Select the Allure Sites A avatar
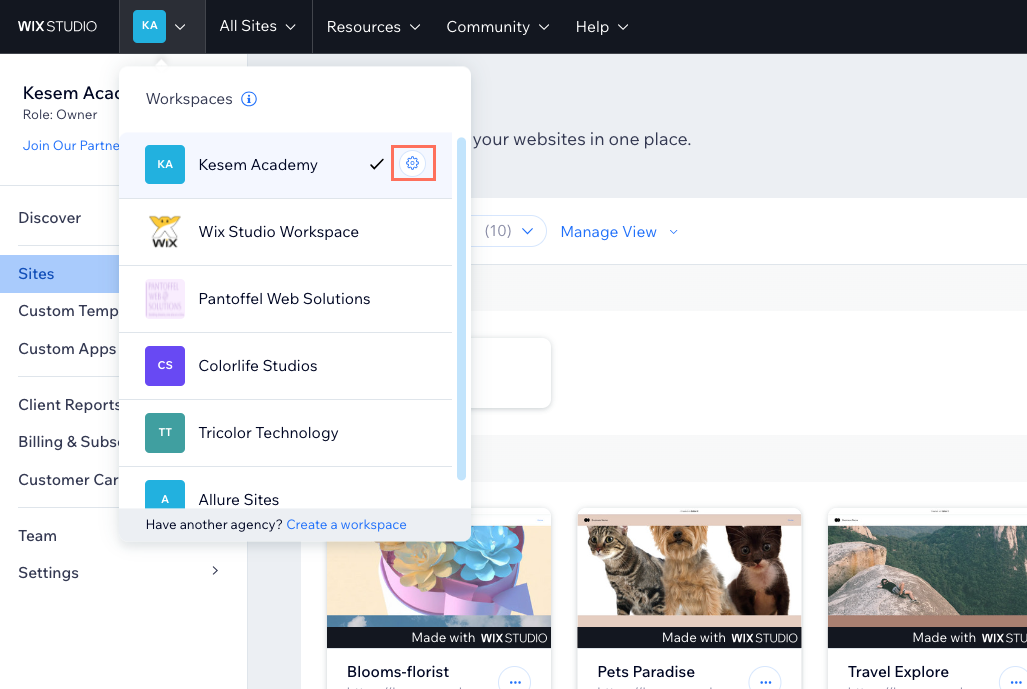Viewport: 1027px width, 689px height. pyautogui.click(x=165, y=494)
